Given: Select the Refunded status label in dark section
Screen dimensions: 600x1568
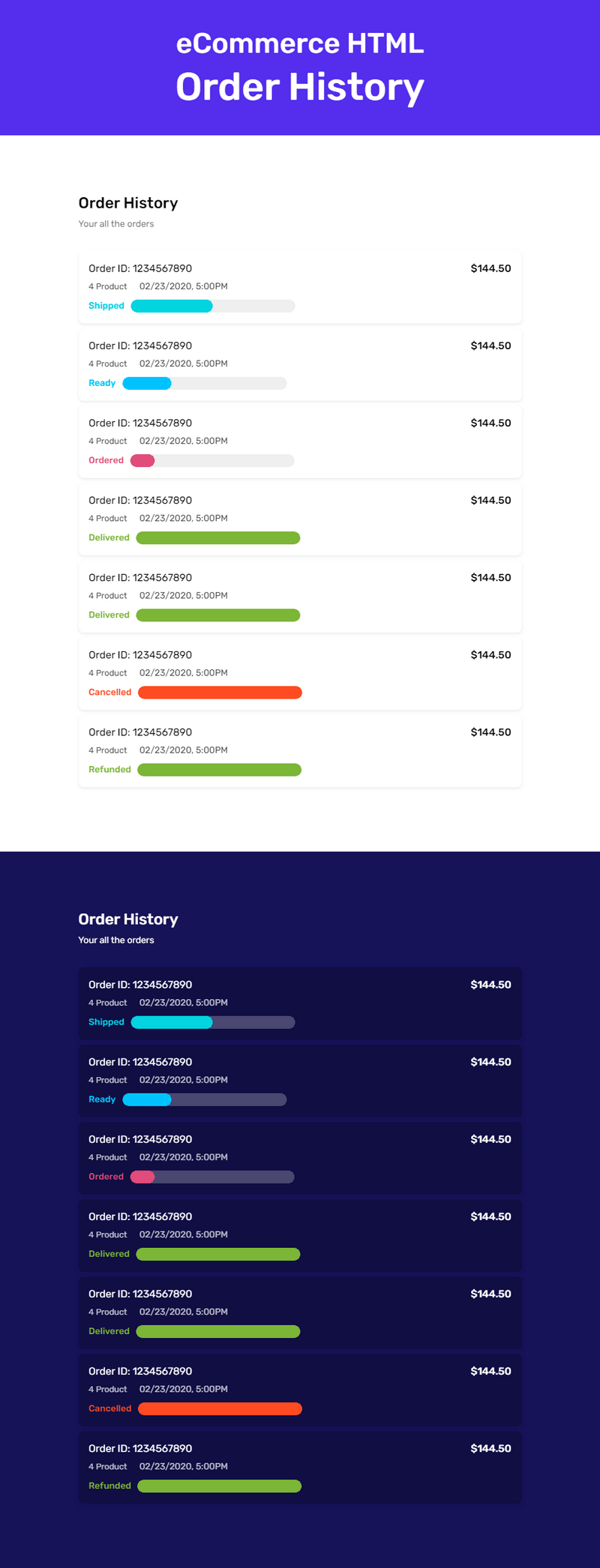Looking at the screenshot, I should 109,1486.
